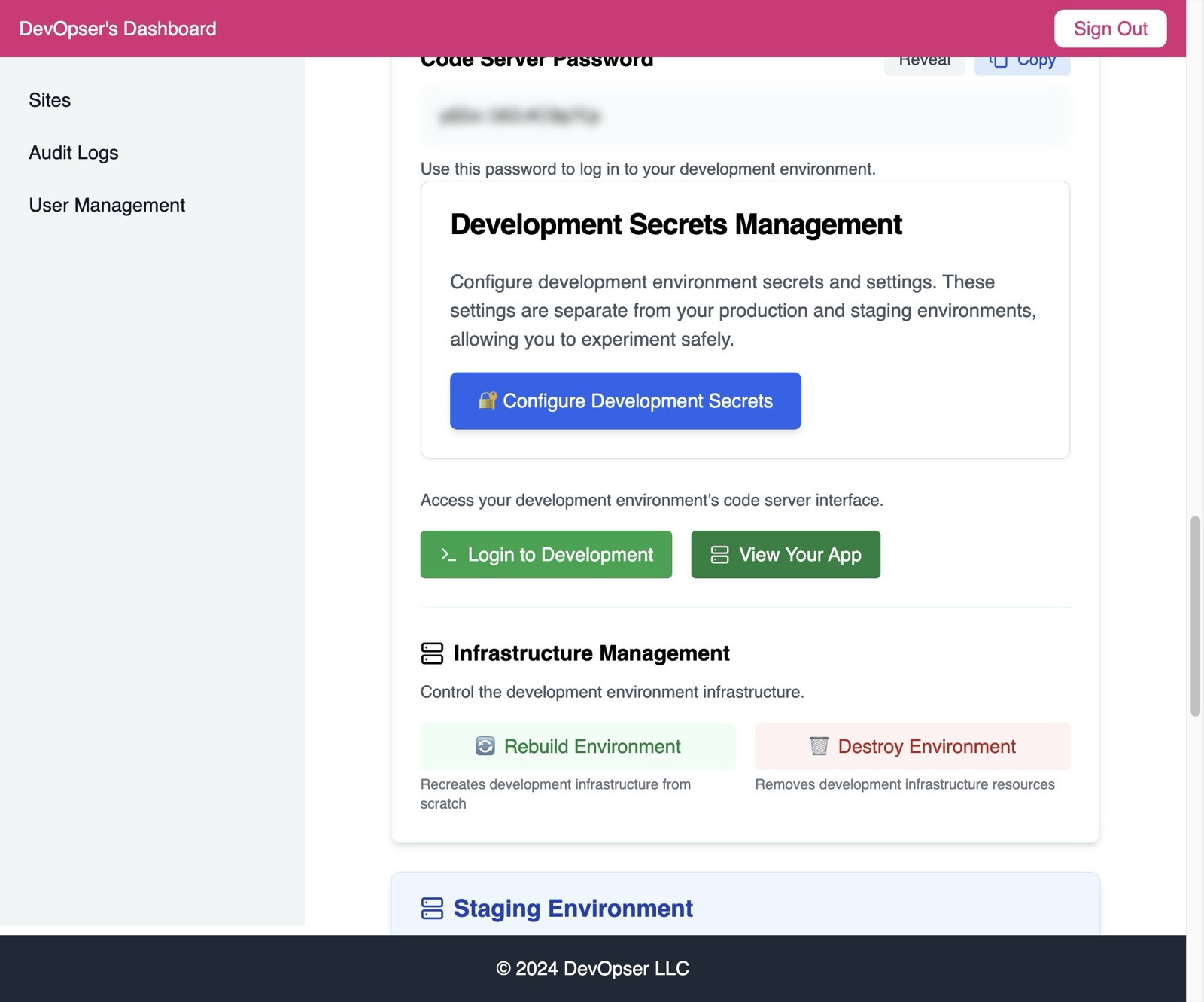The height and width of the screenshot is (1002, 1204).
Task: Click the © 2024 DevOpser LLC footer text
Action: tap(593, 969)
